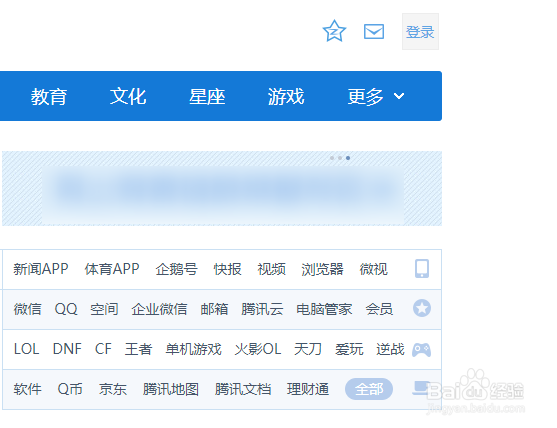Open the 软件 link
This screenshot has width=557, height=428.
(28, 389)
